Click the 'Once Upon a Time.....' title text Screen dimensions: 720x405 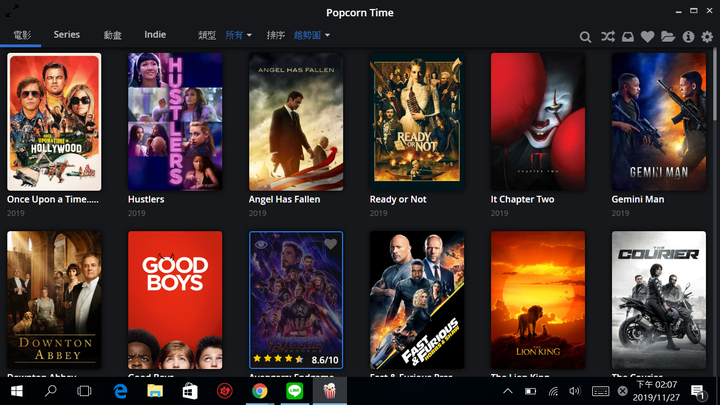tap(53, 199)
